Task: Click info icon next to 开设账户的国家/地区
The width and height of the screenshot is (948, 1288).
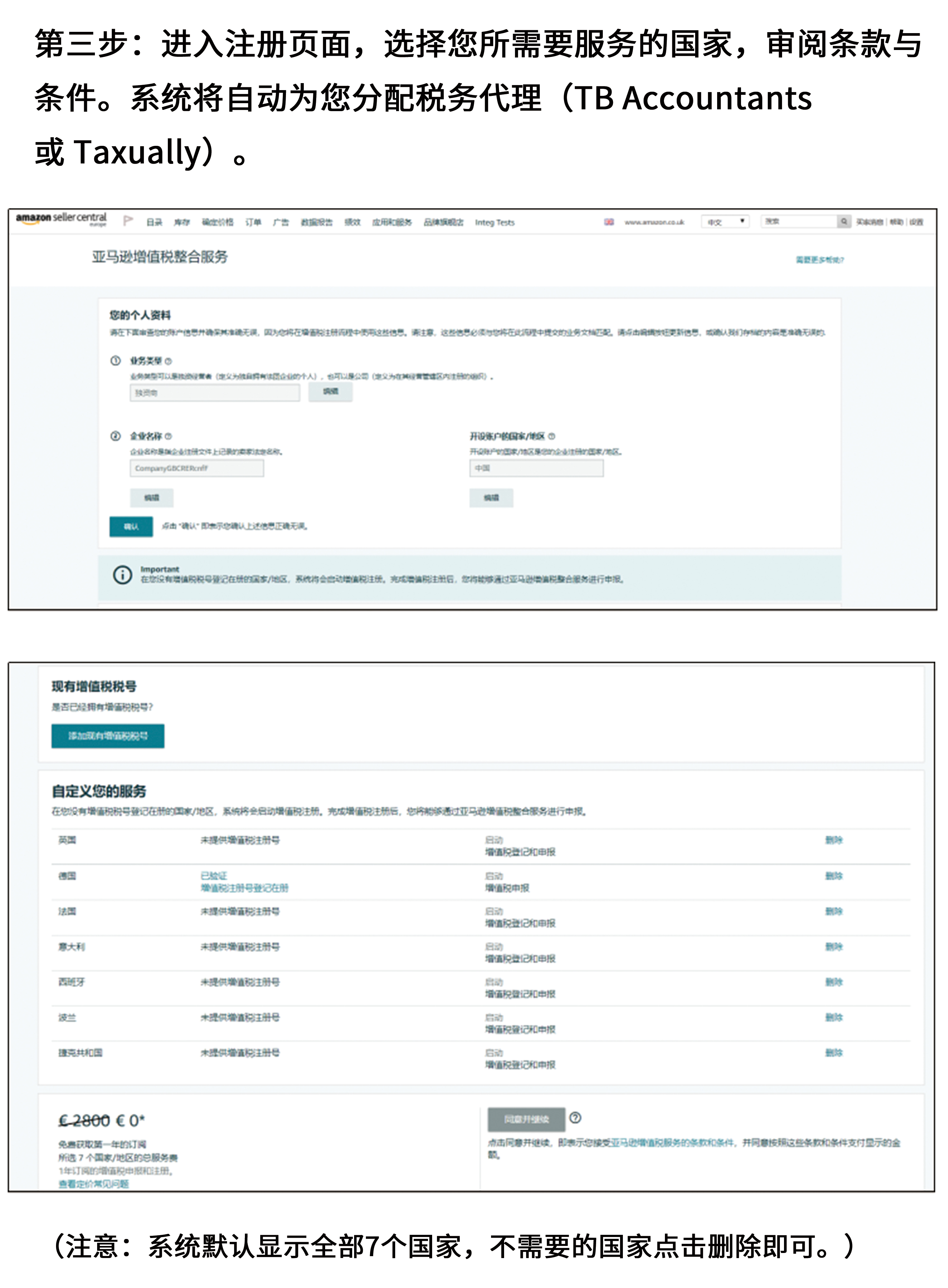Action: pos(552,436)
